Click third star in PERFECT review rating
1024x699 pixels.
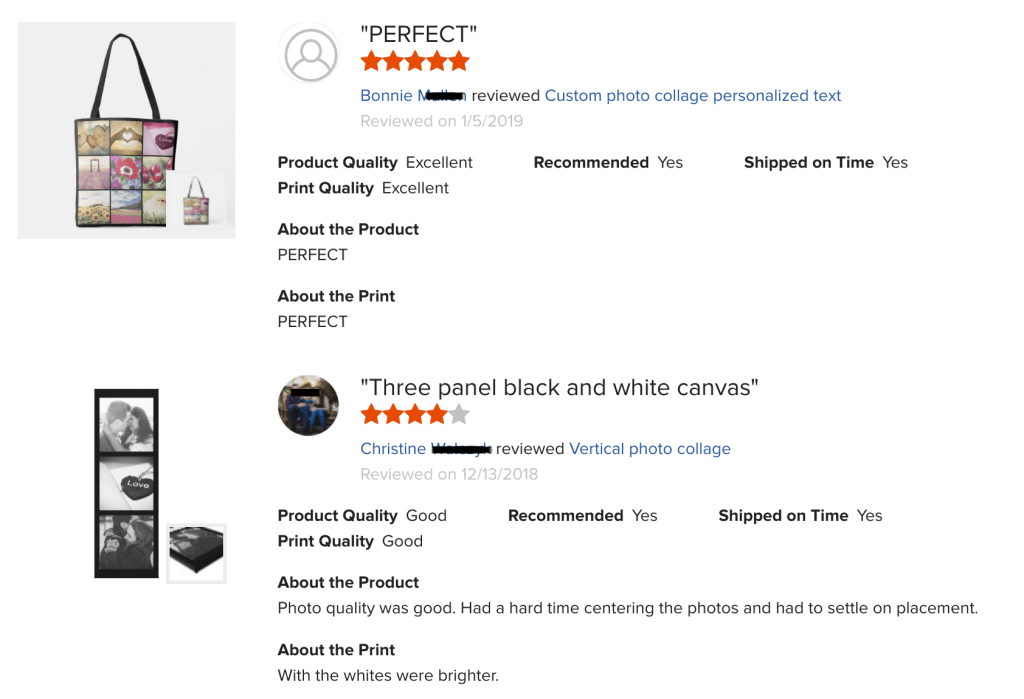point(415,61)
